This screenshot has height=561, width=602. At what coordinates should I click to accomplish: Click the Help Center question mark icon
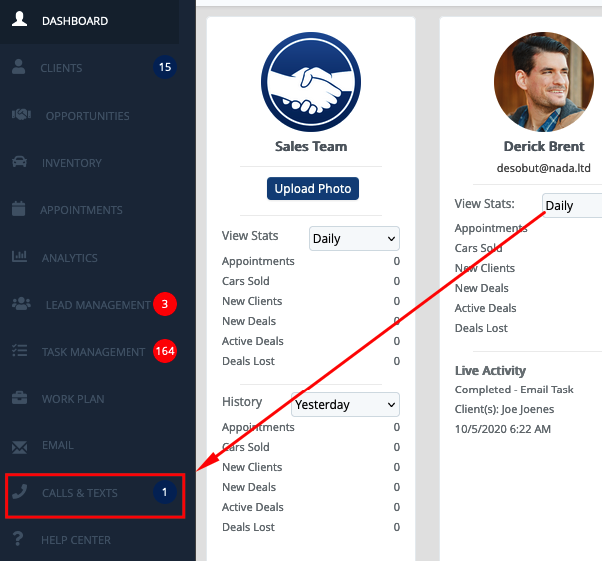pyautogui.click(x=18, y=539)
